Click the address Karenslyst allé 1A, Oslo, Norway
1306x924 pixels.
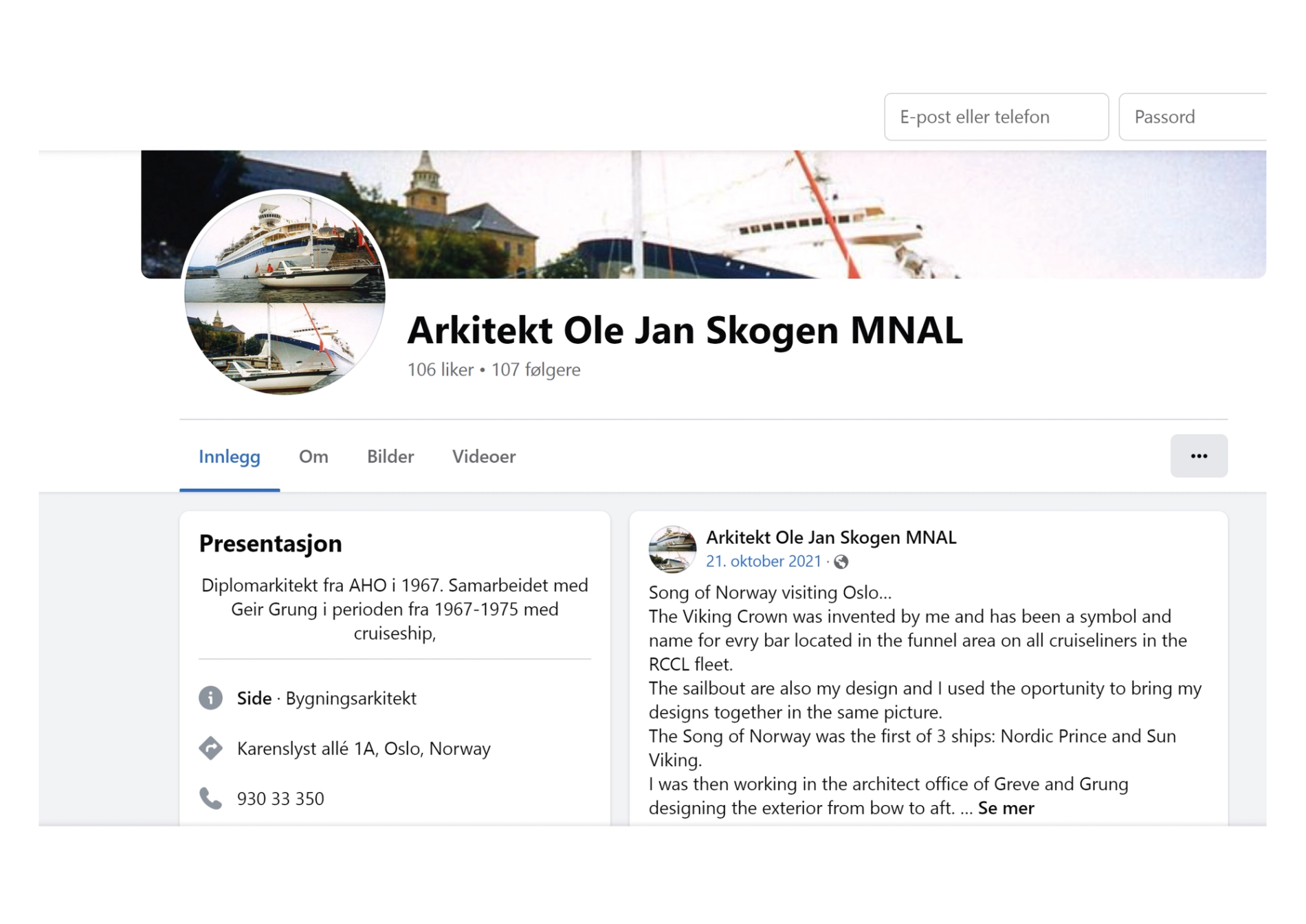pyautogui.click(x=364, y=748)
